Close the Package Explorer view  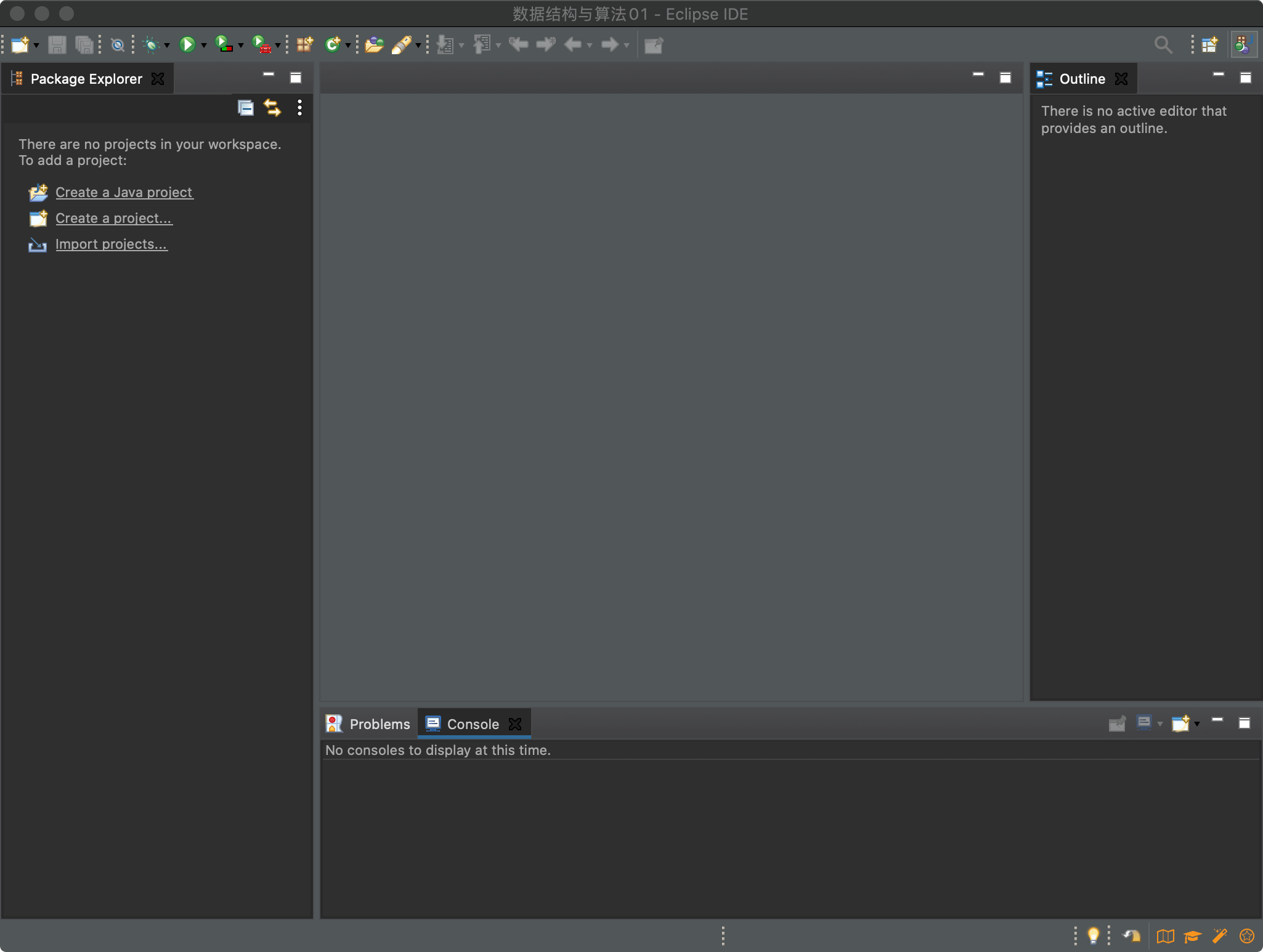click(158, 79)
